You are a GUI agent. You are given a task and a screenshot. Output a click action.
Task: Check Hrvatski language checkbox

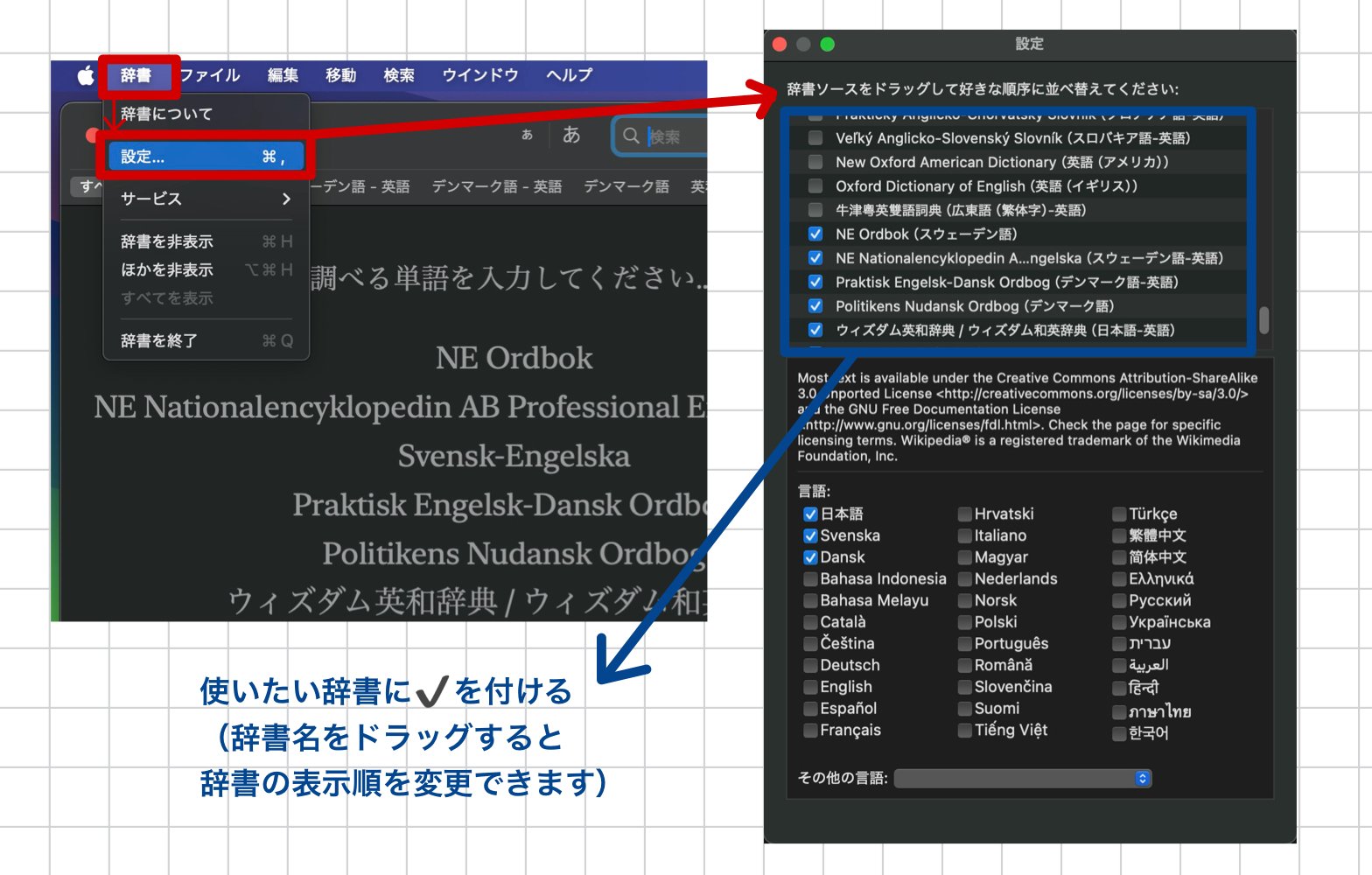[x=965, y=514]
